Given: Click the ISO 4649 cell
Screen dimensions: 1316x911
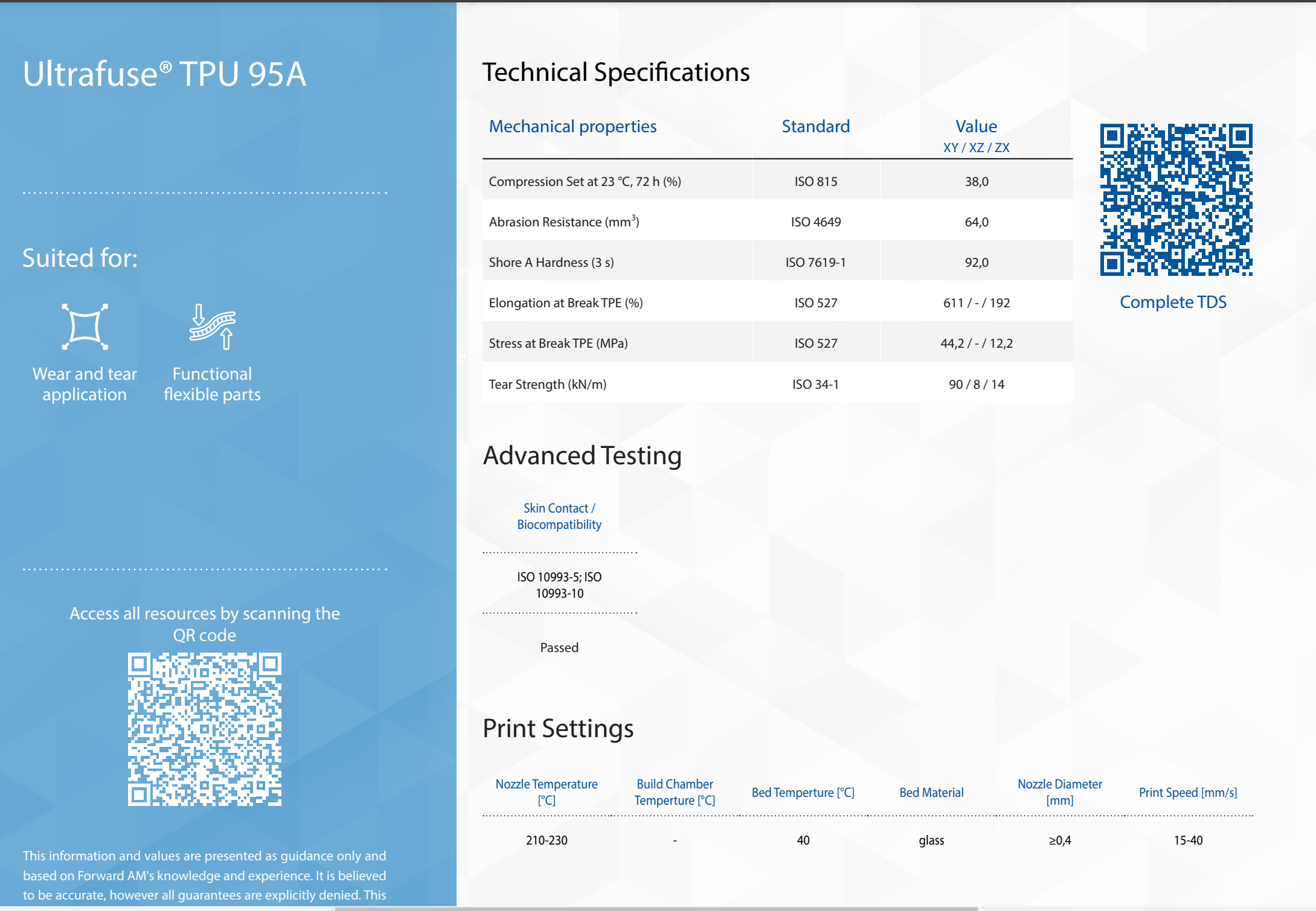Looking at the screenshot, I should coord(815,222).
